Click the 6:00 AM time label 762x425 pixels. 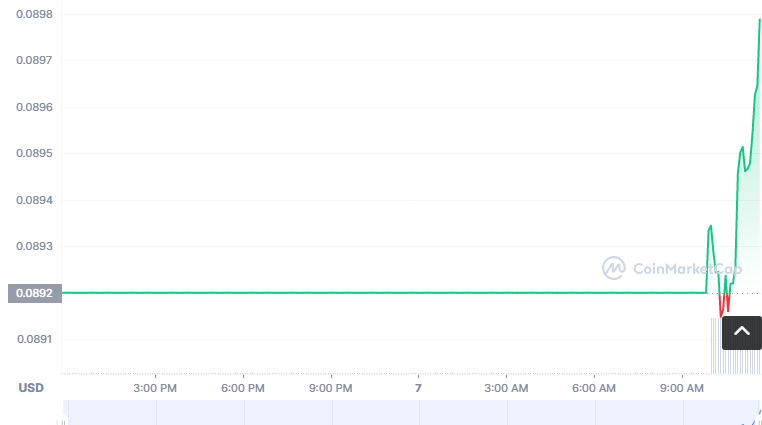(x=594, y=388)
